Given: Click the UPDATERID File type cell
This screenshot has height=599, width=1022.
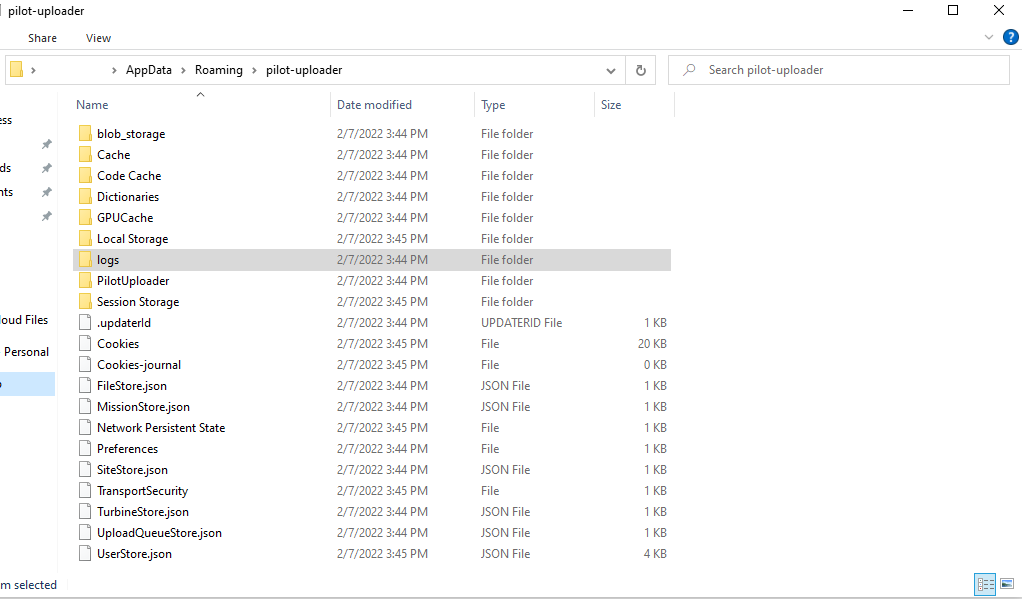Looking at the screenshot, I should [x=521, y=323].
